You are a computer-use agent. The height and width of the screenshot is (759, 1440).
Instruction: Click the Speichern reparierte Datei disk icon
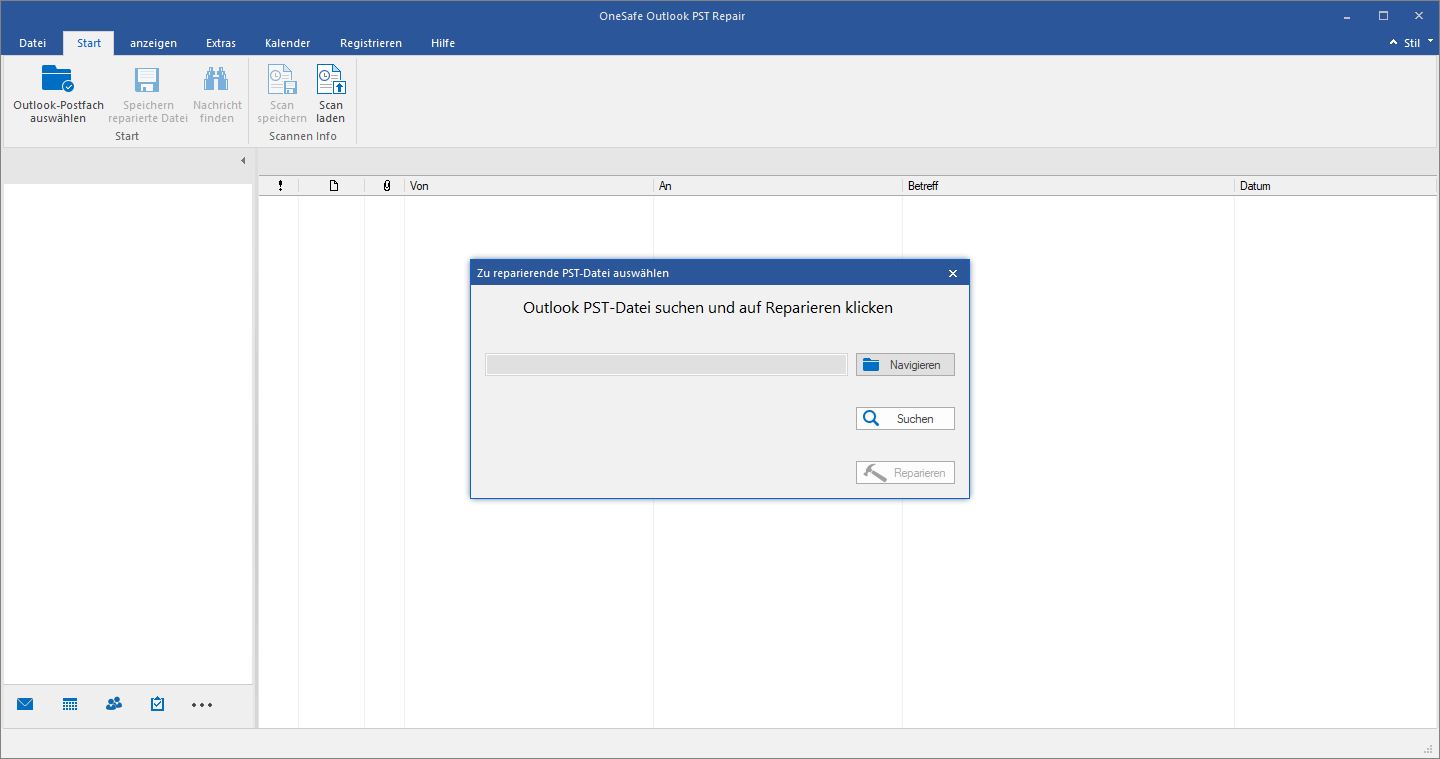click(x=148, y=80)
